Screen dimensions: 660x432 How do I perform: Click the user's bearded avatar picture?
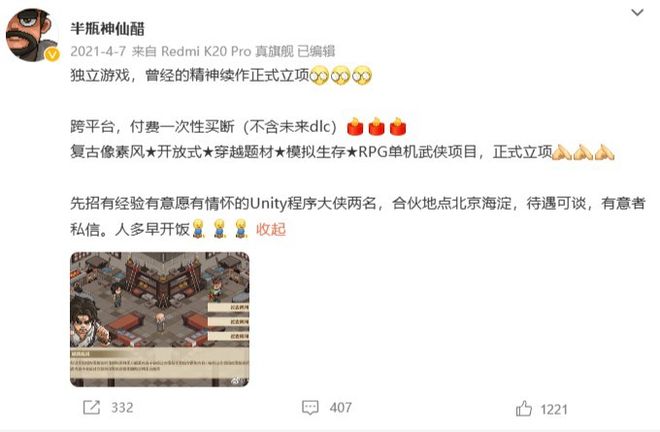point(31,35)
